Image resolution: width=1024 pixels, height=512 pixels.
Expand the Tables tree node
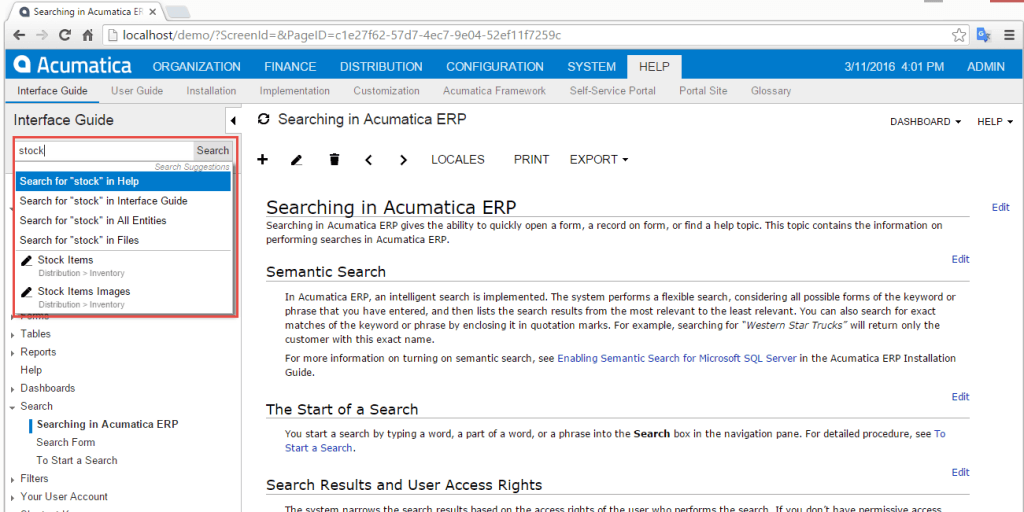pyautogui.click(x=14, y=334)
